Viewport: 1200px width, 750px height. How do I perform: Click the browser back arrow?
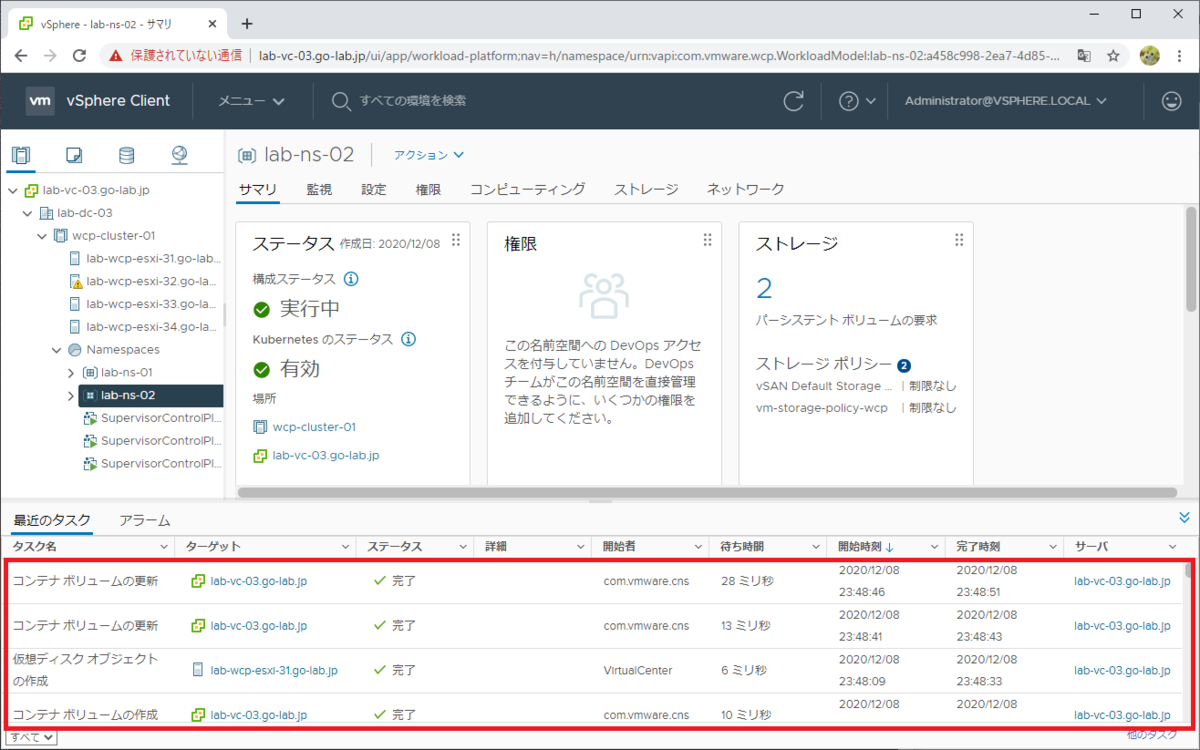(20, 56)
